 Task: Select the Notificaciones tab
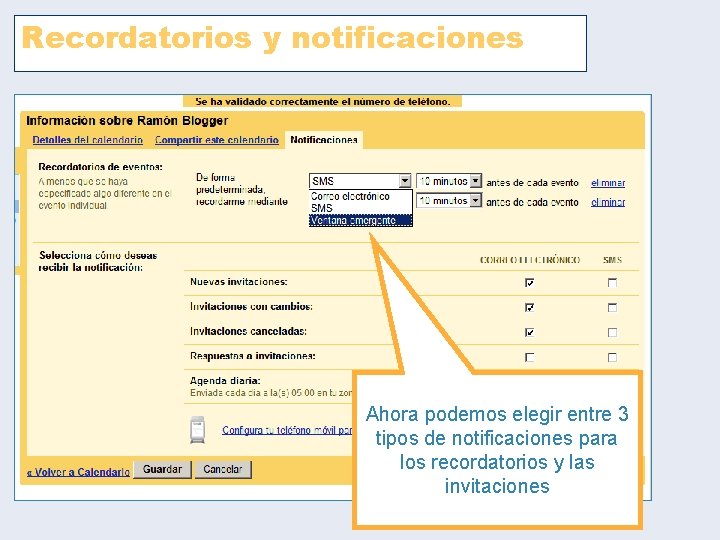(x=324, y=140)
